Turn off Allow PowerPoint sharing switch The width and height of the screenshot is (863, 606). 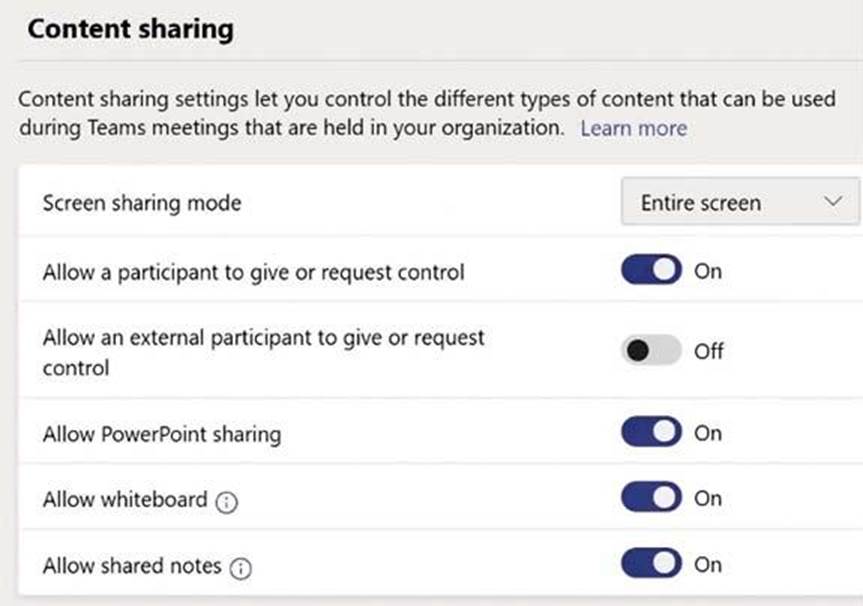coord(651,433)
